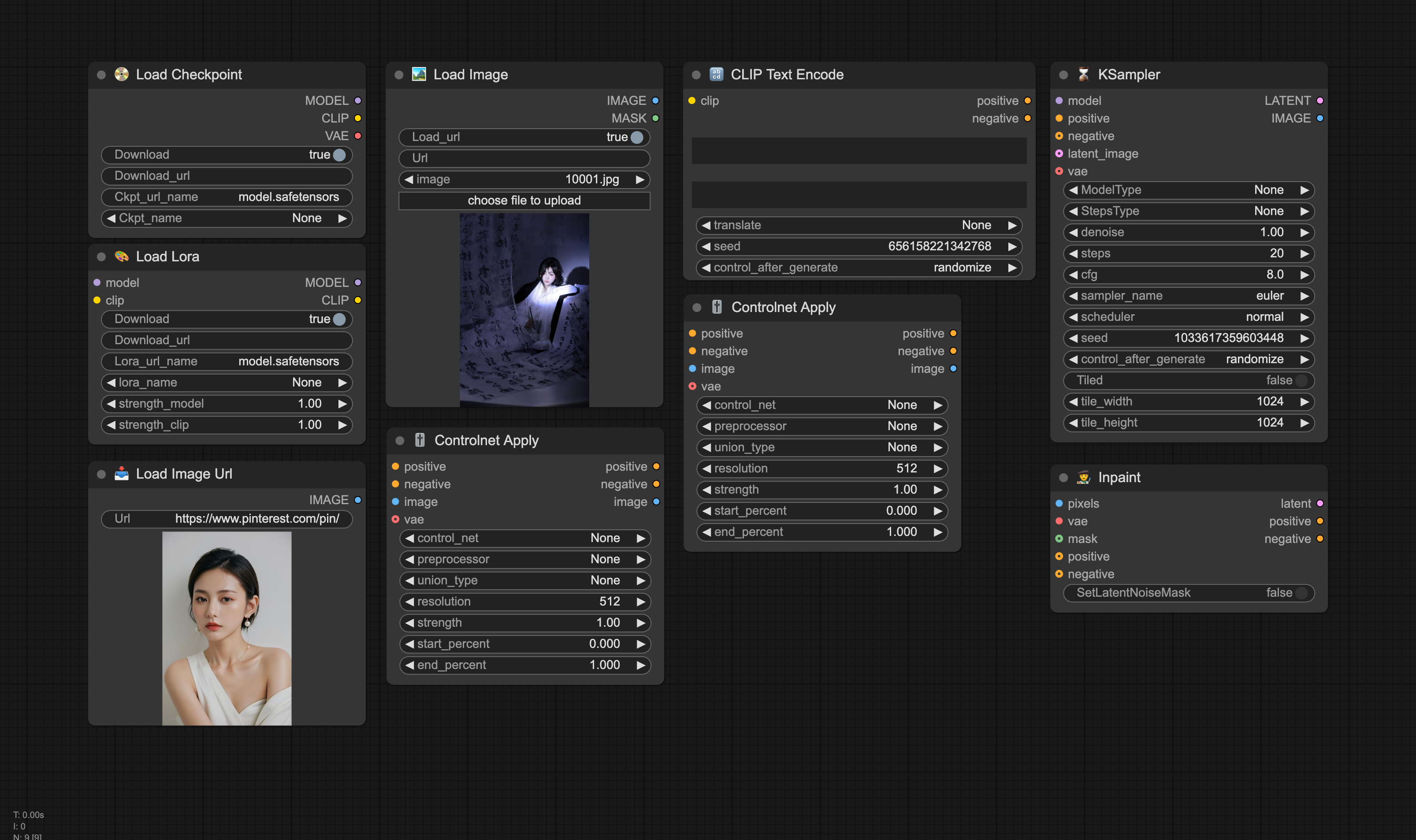
Task: Click the Load Image picture icon
Action: [x=419, y=74]
